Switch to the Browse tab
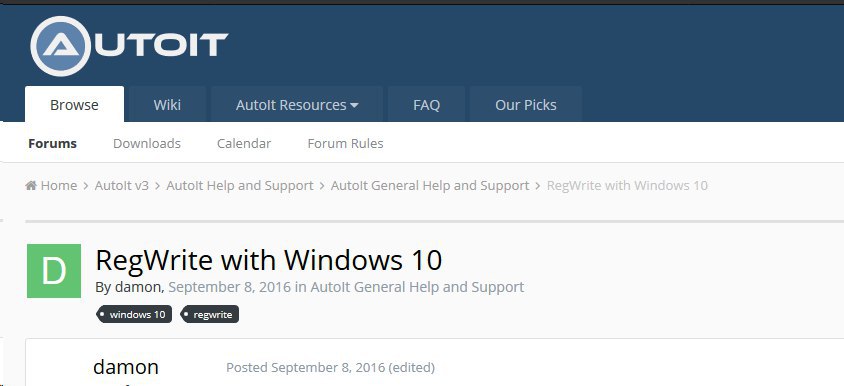844x386 pixels. [74, 104]
